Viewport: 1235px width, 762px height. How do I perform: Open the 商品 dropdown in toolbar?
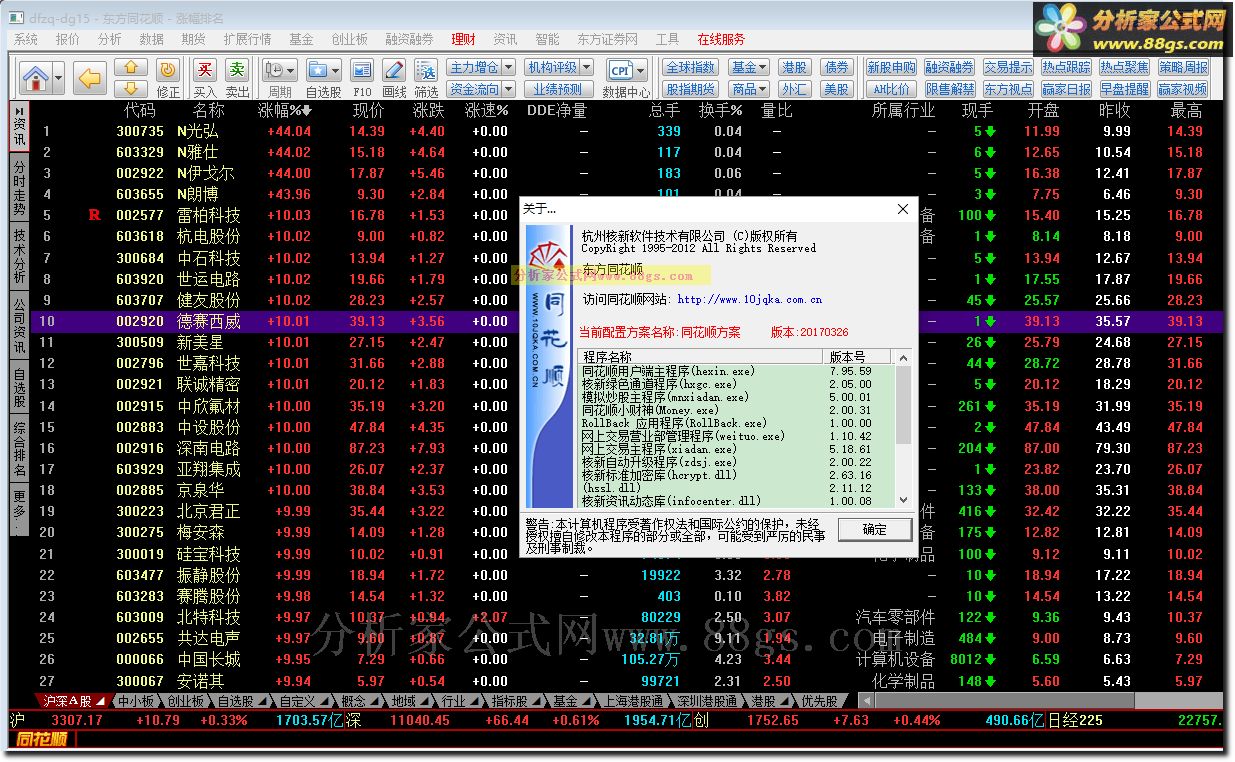748,88
